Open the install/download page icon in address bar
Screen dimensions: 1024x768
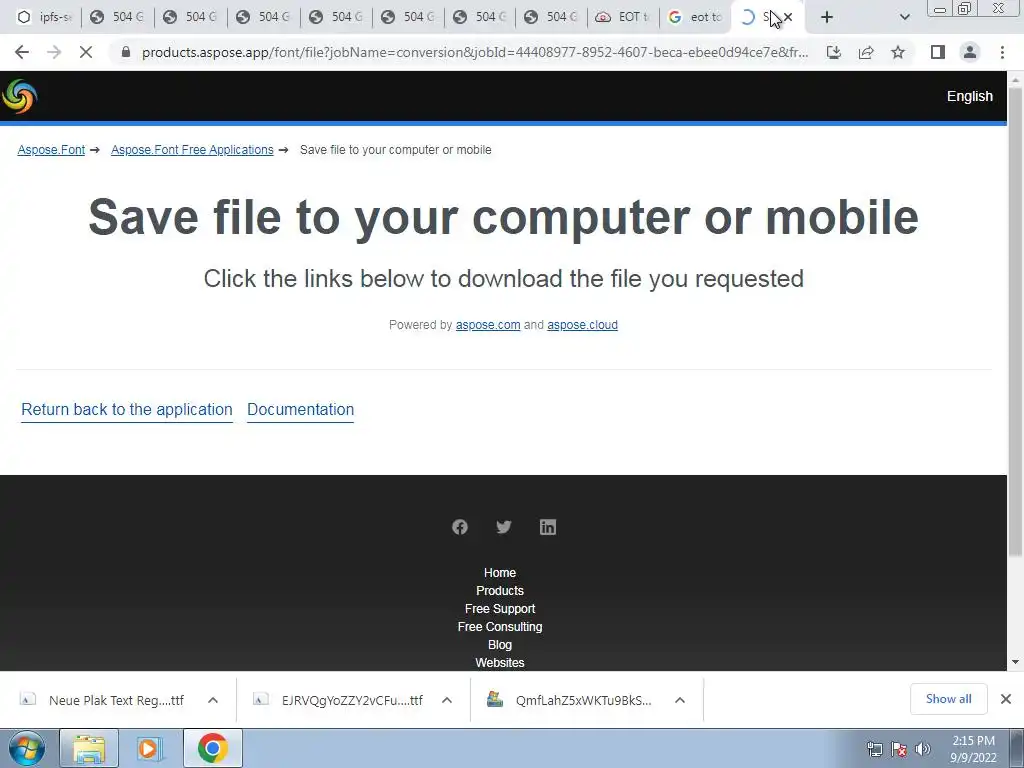coord(834,52)
